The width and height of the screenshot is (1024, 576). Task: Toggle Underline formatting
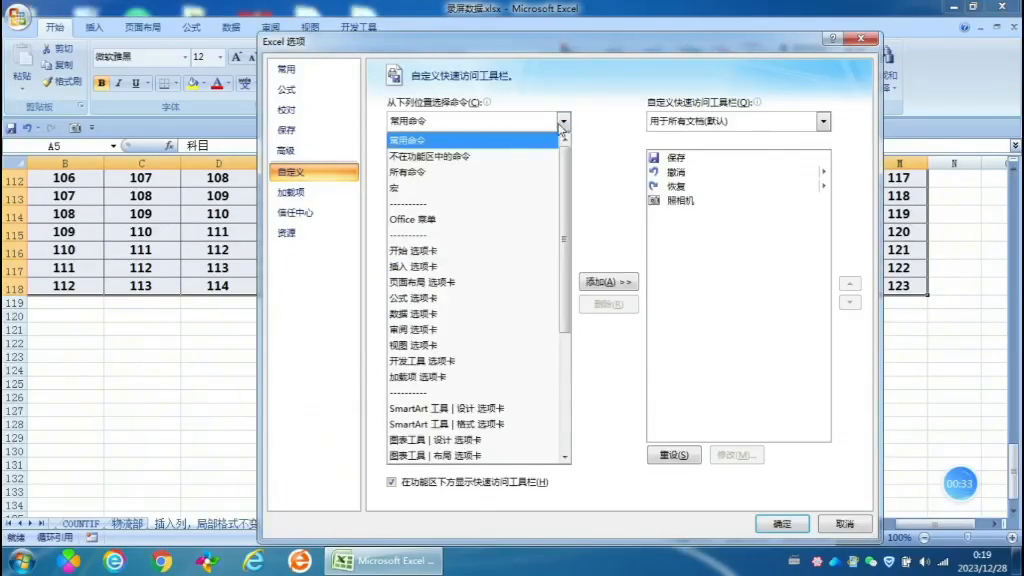135,84
